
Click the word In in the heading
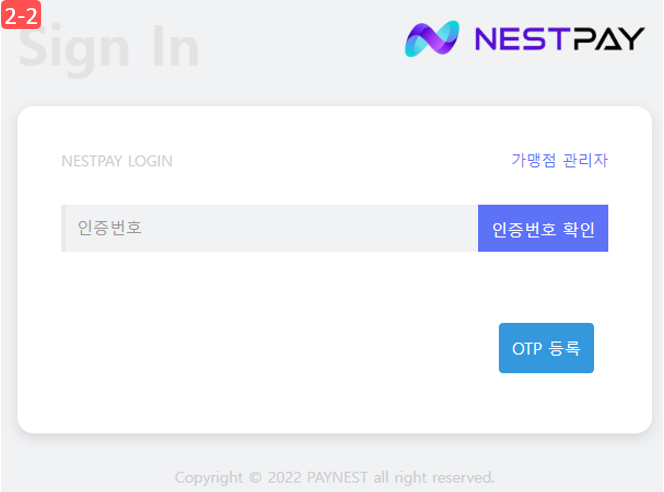pos(175,46)
